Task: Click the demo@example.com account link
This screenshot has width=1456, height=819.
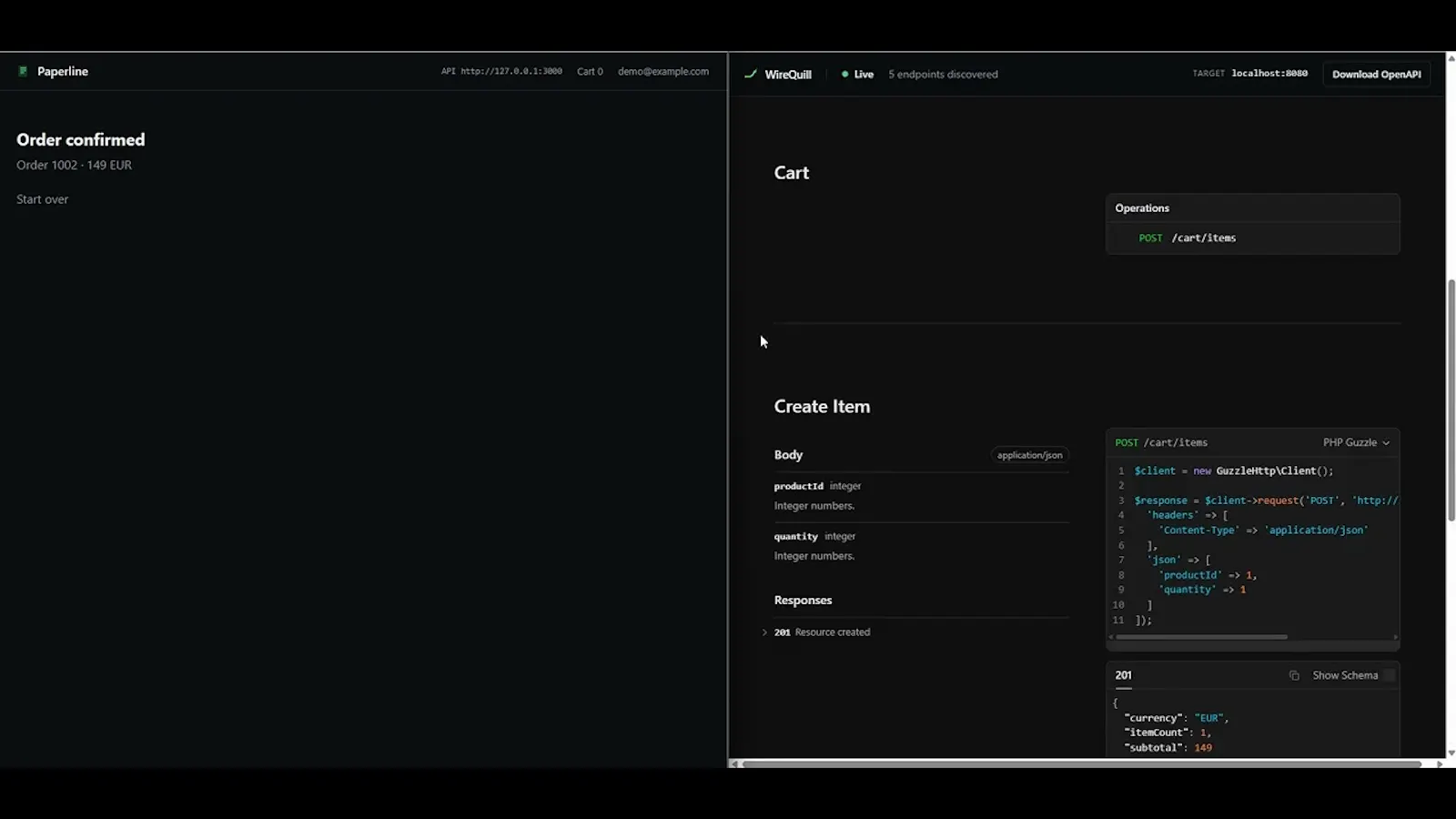Action: [x=663, y=71]
